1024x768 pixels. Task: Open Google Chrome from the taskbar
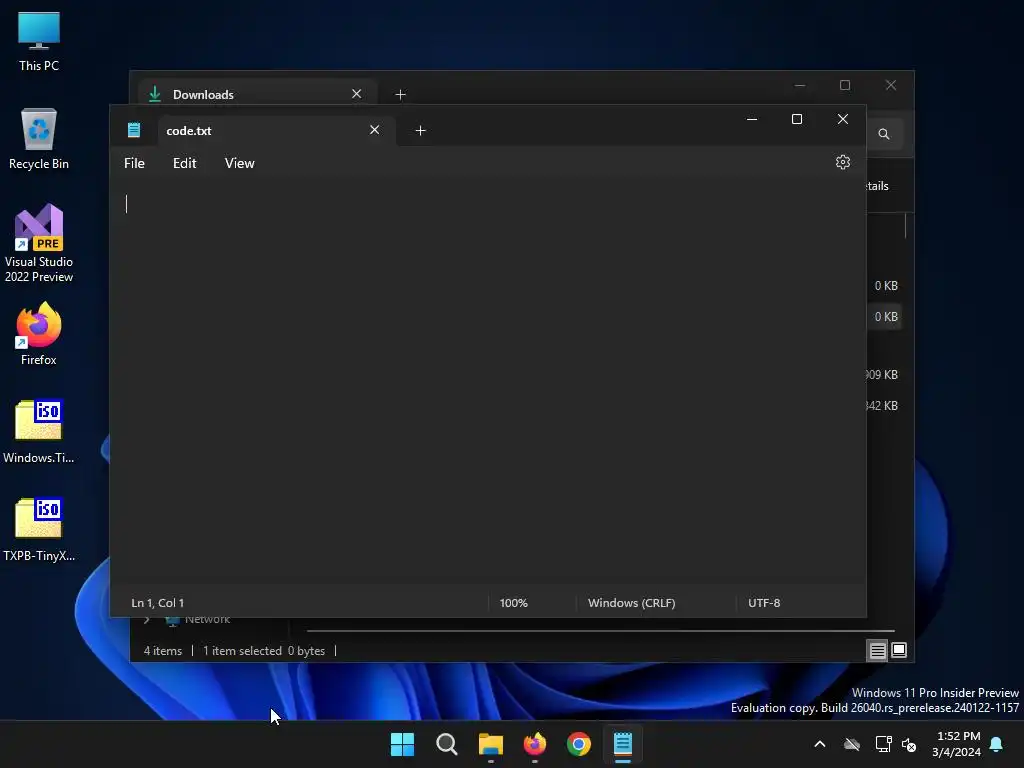pyautogui.click(x=579, y=744)
